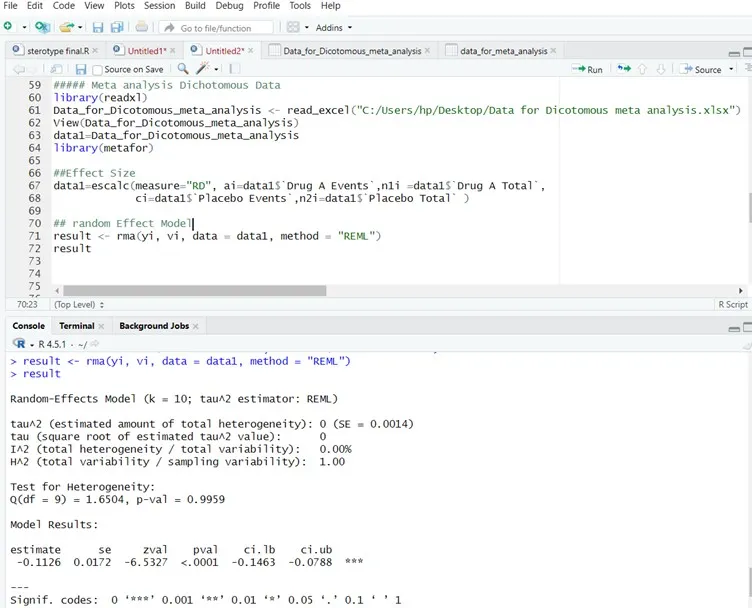Click the Show in new window icon
The image size is (752, 608).
pyautogui.click(x=56, y=70)
